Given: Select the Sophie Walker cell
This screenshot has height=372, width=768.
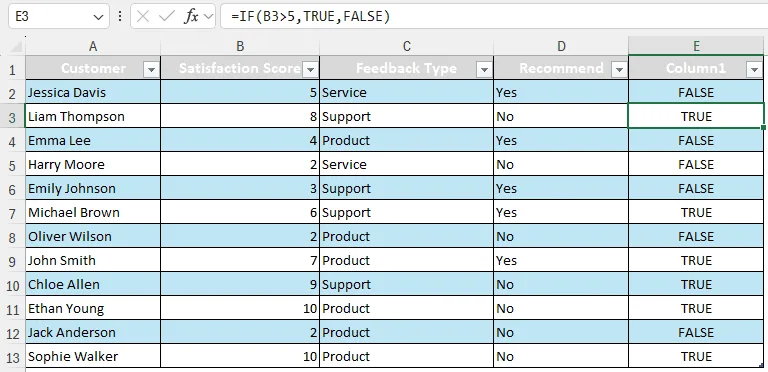Looking at the screenshot, I should coord(93,356).
